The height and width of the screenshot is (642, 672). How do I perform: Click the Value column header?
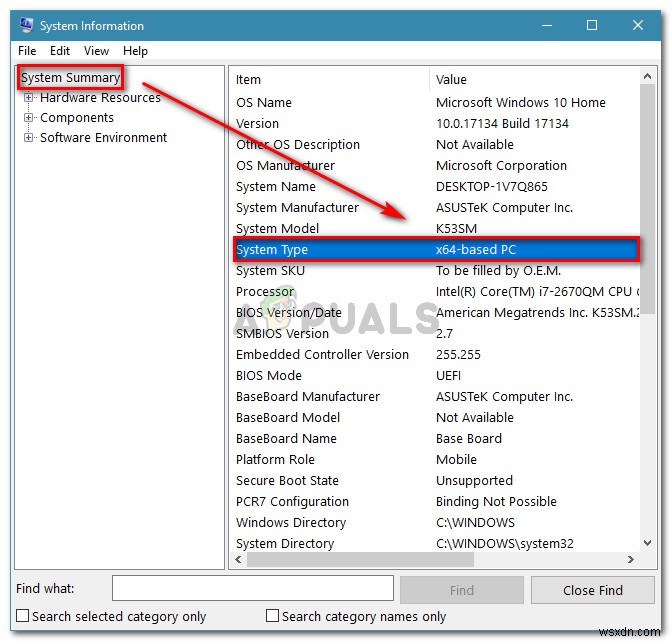(534, 80)
